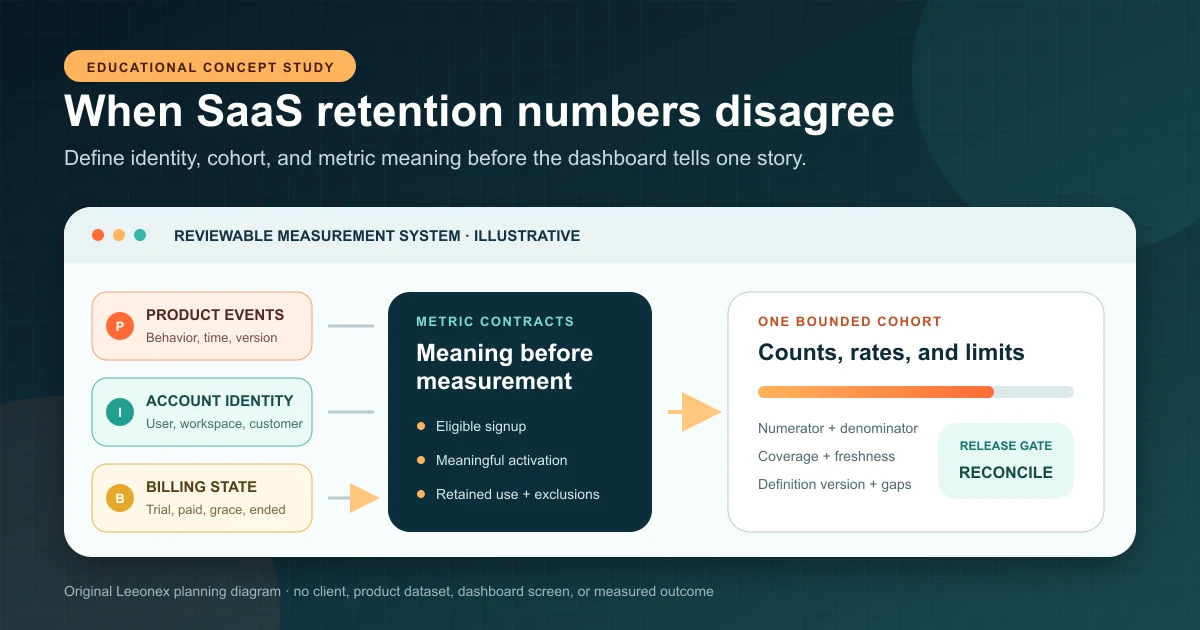
Task: Click the teal I circle icon
Action: coord(120,412)
